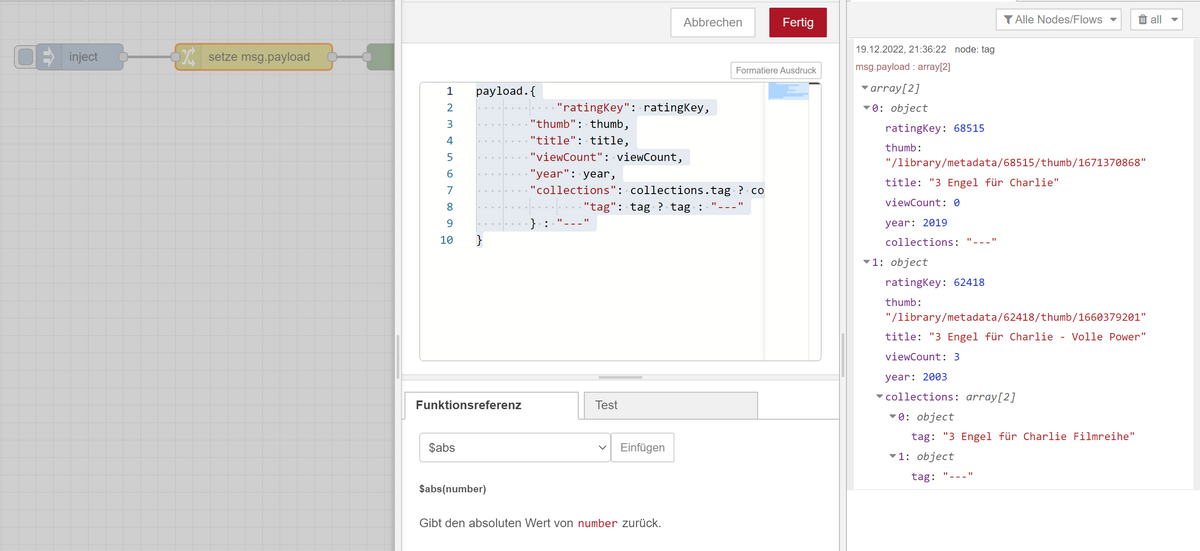This screenshot has height=551, width=1200.
Task: Switch to the Funktionsreferenz tab
Action: (x=491, y=405)
